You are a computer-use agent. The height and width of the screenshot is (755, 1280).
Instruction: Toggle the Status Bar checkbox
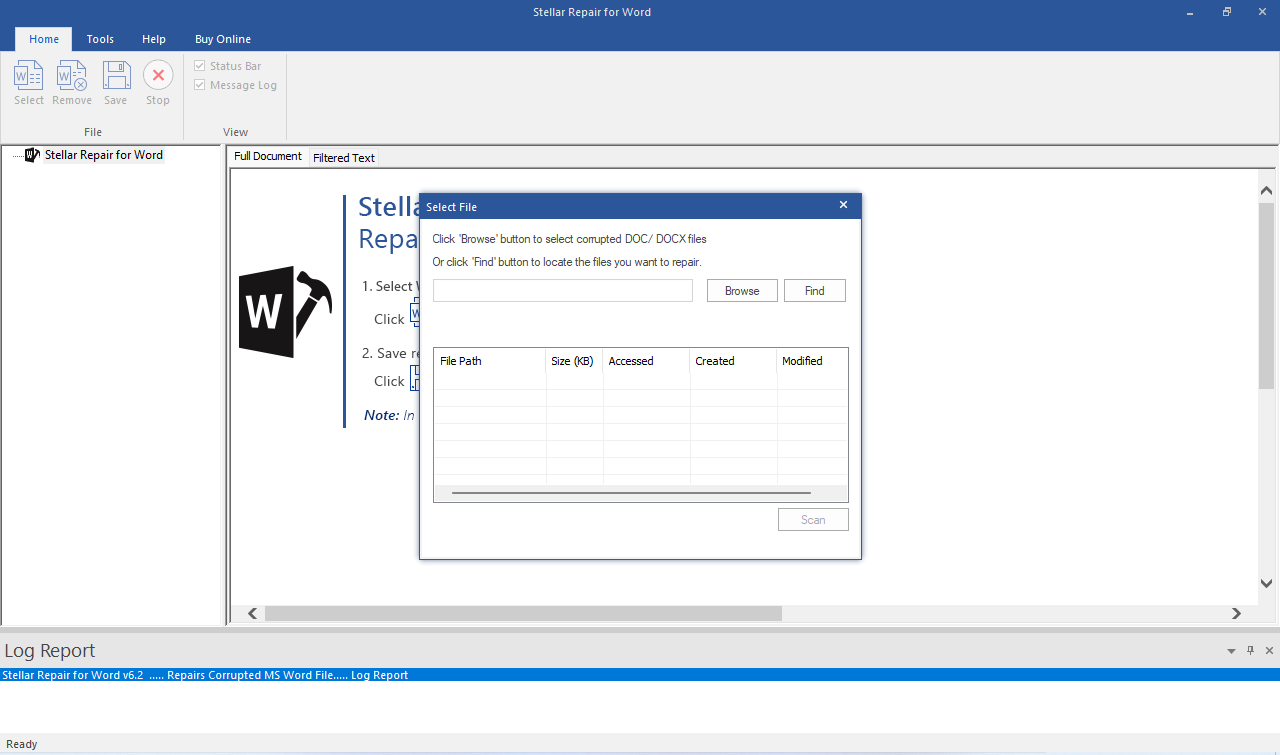[x=200, y=66]
